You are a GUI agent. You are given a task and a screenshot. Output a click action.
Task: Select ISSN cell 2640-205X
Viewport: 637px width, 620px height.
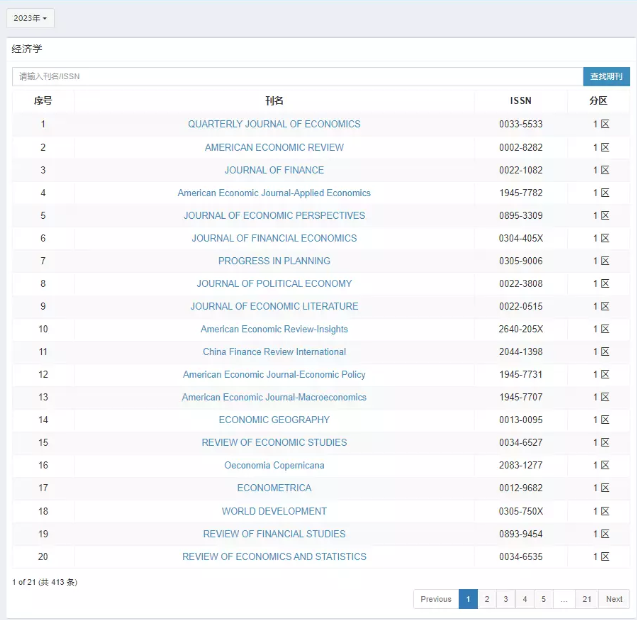(520, 329)
